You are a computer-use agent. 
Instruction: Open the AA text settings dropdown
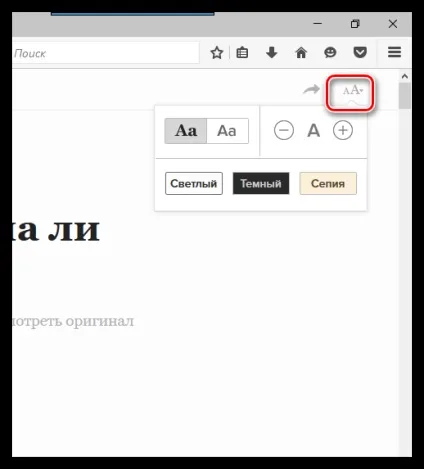click(x=352, y=90)
